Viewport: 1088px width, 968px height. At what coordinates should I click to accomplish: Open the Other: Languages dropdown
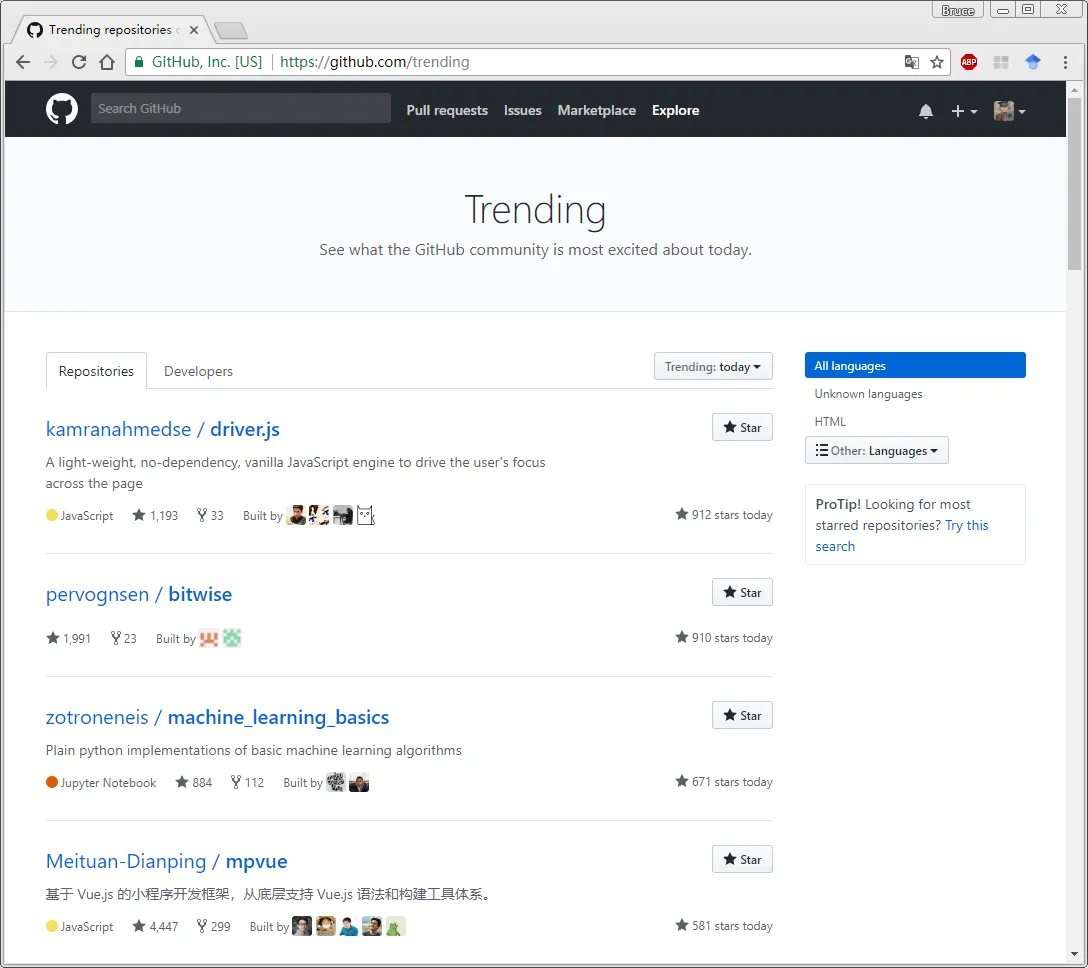(x=877, y=451)
